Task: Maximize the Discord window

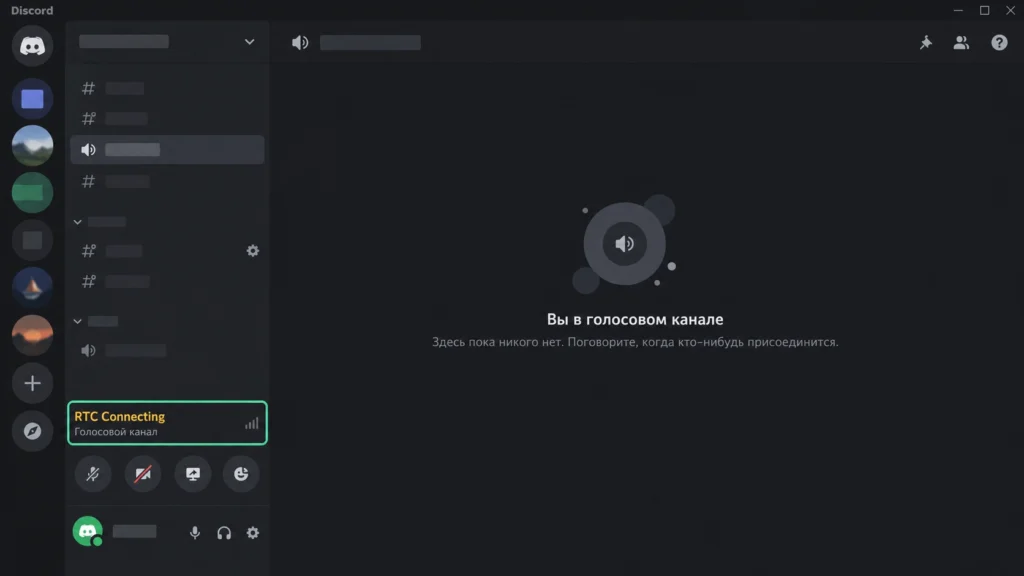Action: click(x=984, y=10)
